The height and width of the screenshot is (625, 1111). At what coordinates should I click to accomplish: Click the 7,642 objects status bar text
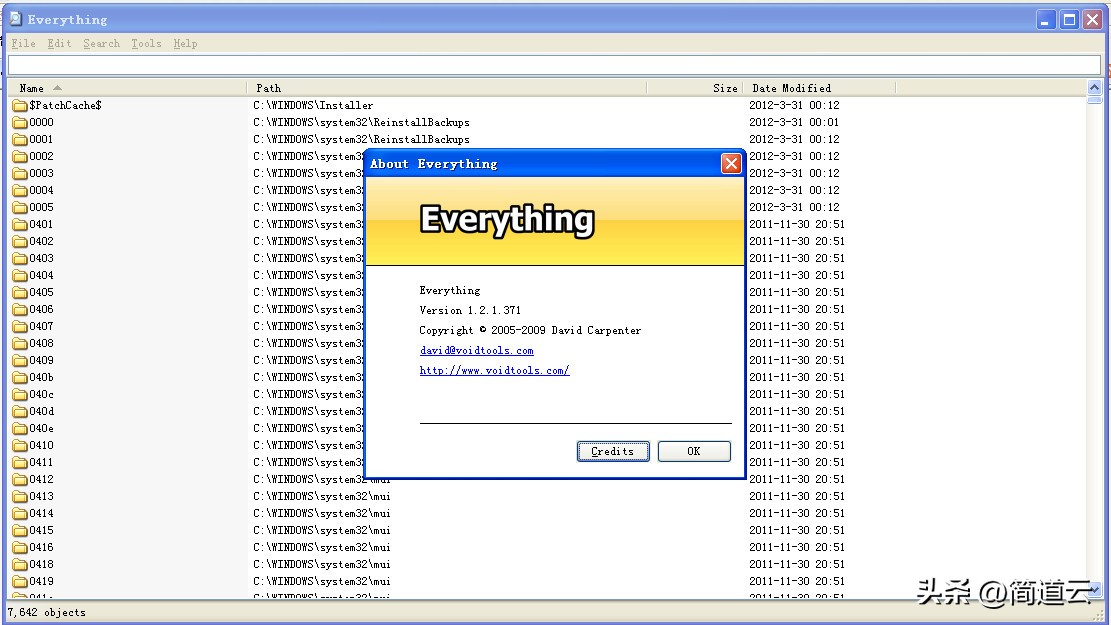click(47, 612)
